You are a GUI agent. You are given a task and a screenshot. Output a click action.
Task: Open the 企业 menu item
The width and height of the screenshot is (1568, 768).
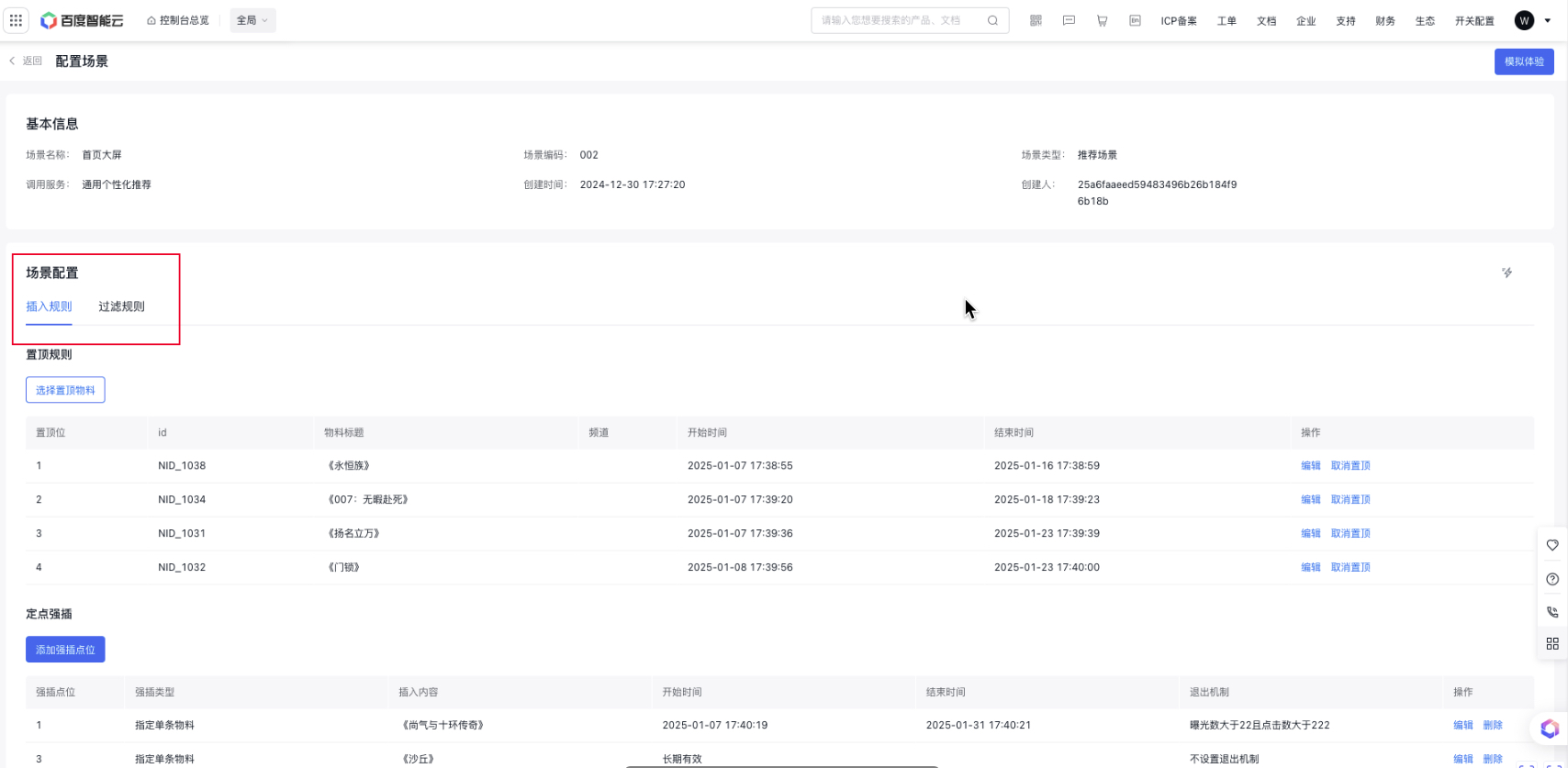pyautogui.click(x=1305, y=21)
